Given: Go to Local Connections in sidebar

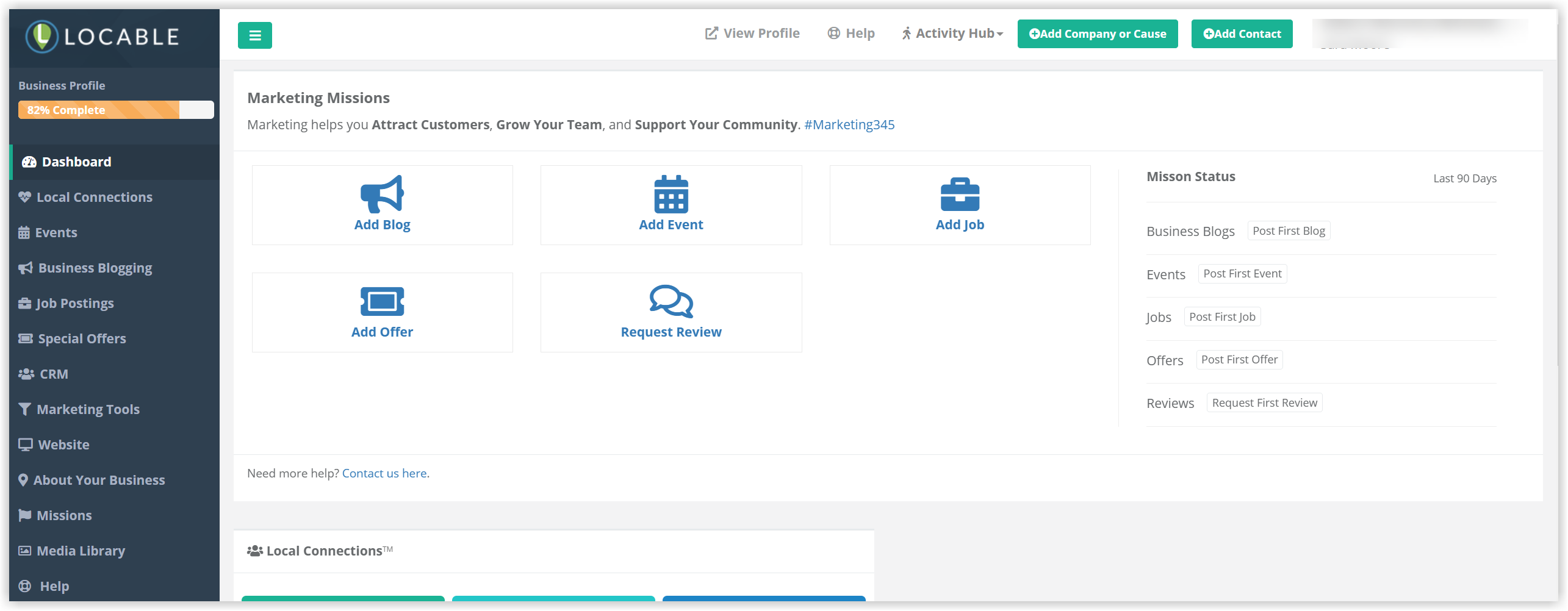Looking at the screenshot, I should pyautogui.click(x=115, y=197).
